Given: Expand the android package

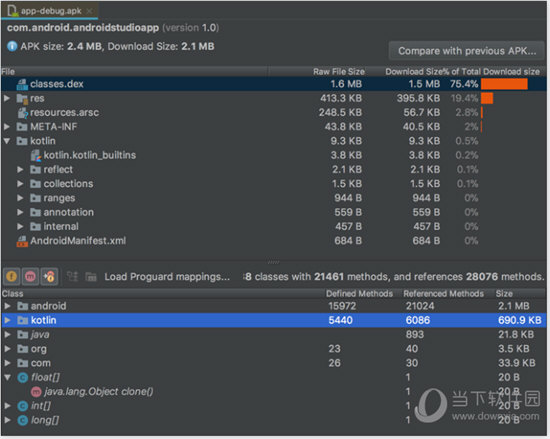Looking at the screenshot, I should click(x=7, y=306).
